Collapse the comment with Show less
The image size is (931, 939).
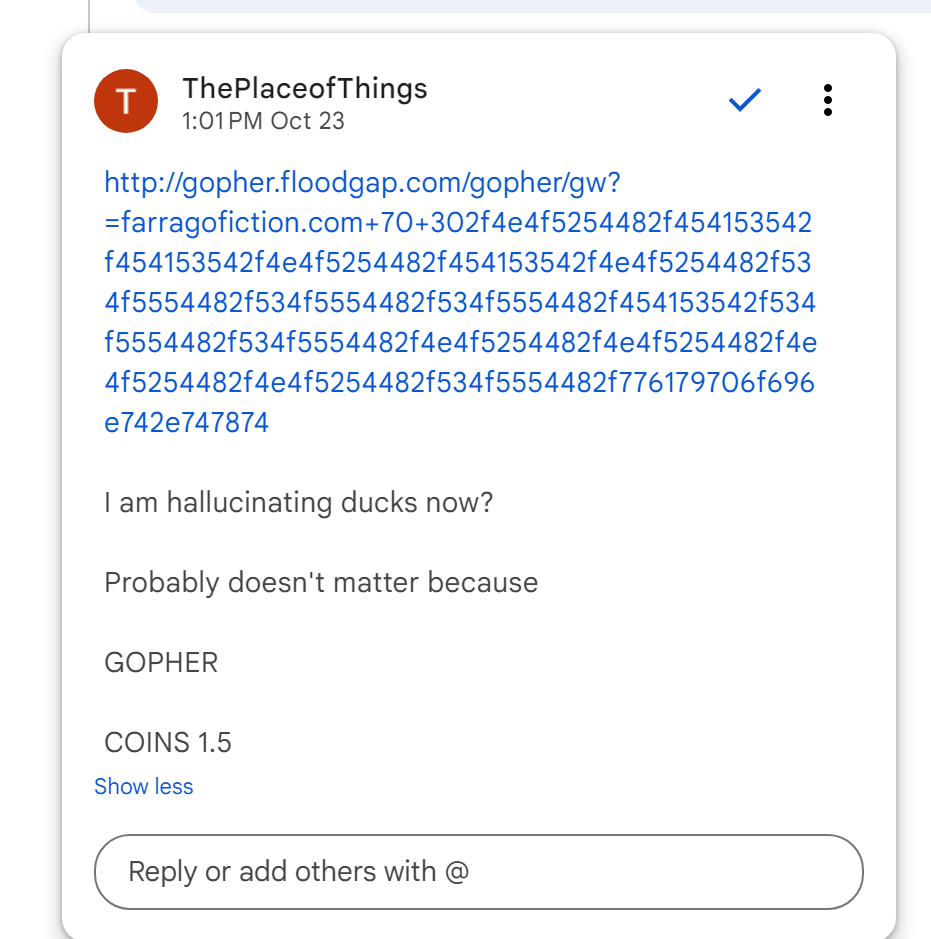143,787
